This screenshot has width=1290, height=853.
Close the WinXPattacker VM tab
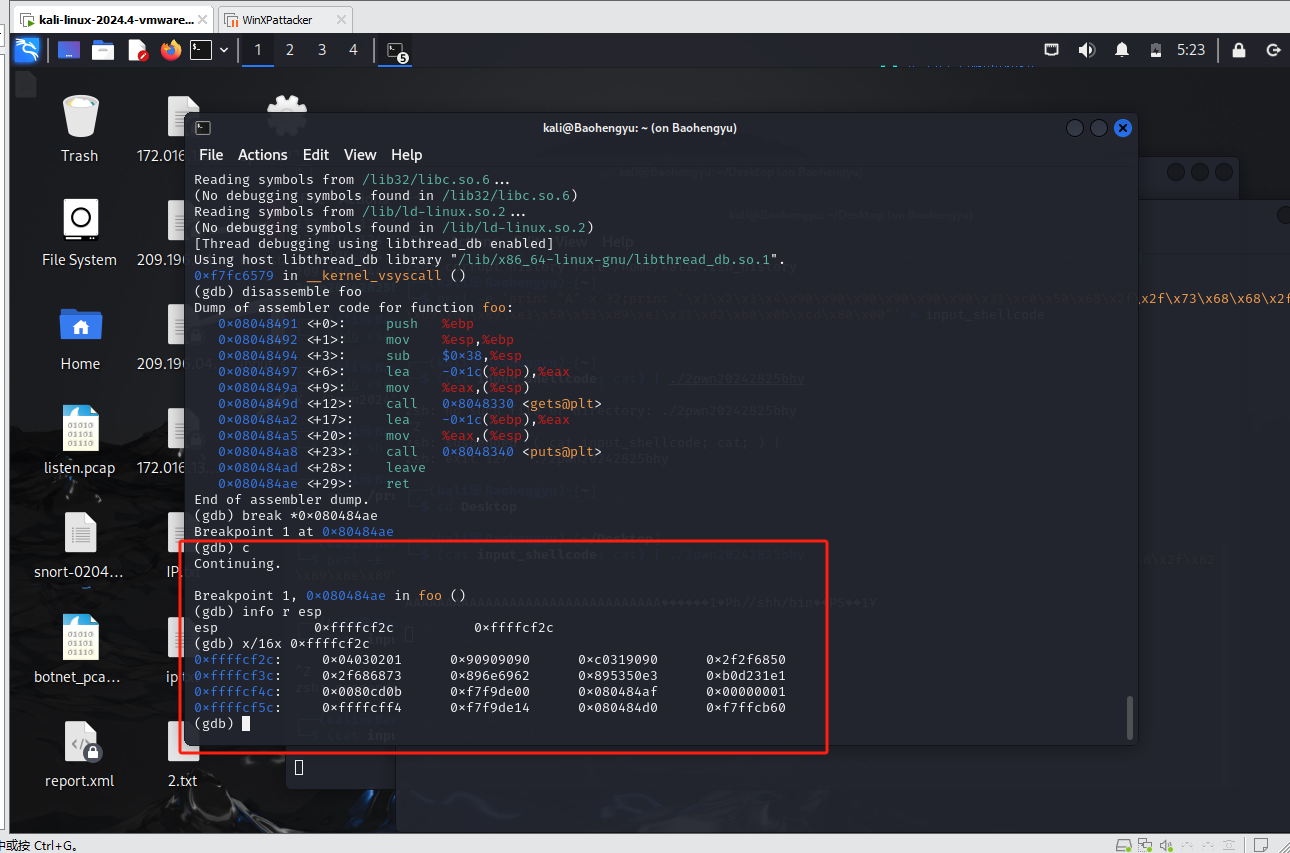point(341,19)
